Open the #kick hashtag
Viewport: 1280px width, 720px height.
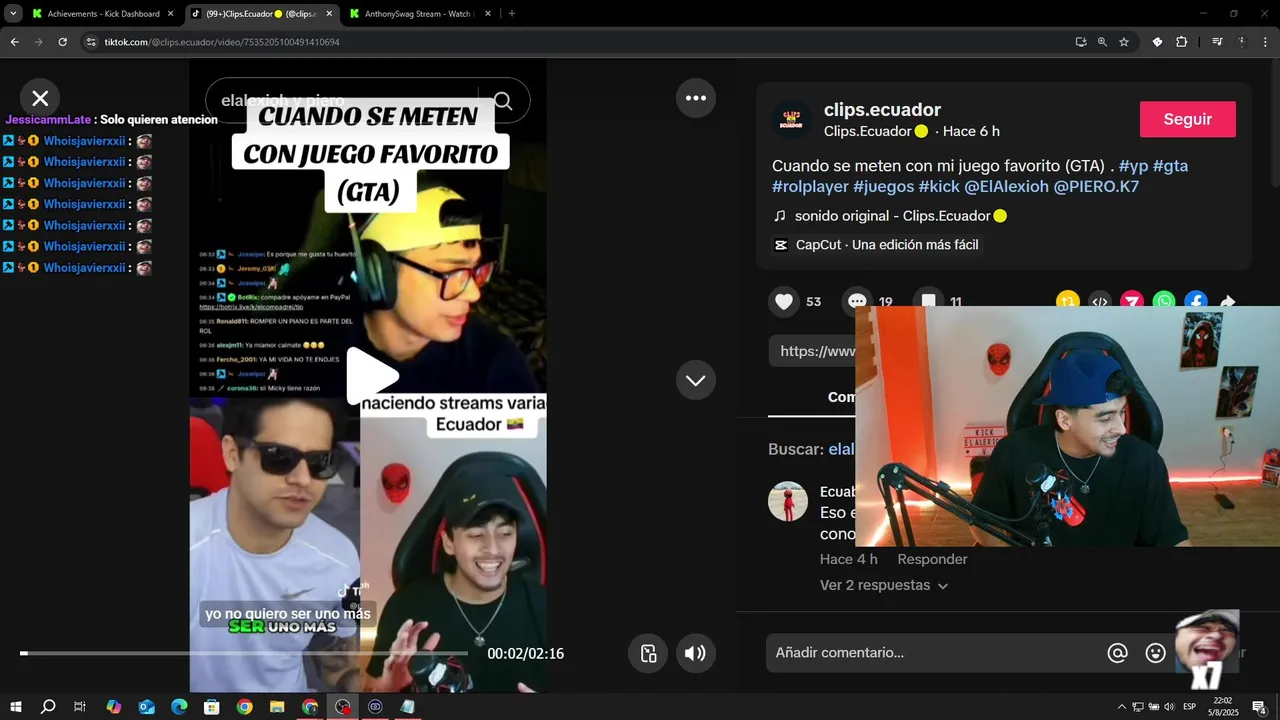(939, 187)
